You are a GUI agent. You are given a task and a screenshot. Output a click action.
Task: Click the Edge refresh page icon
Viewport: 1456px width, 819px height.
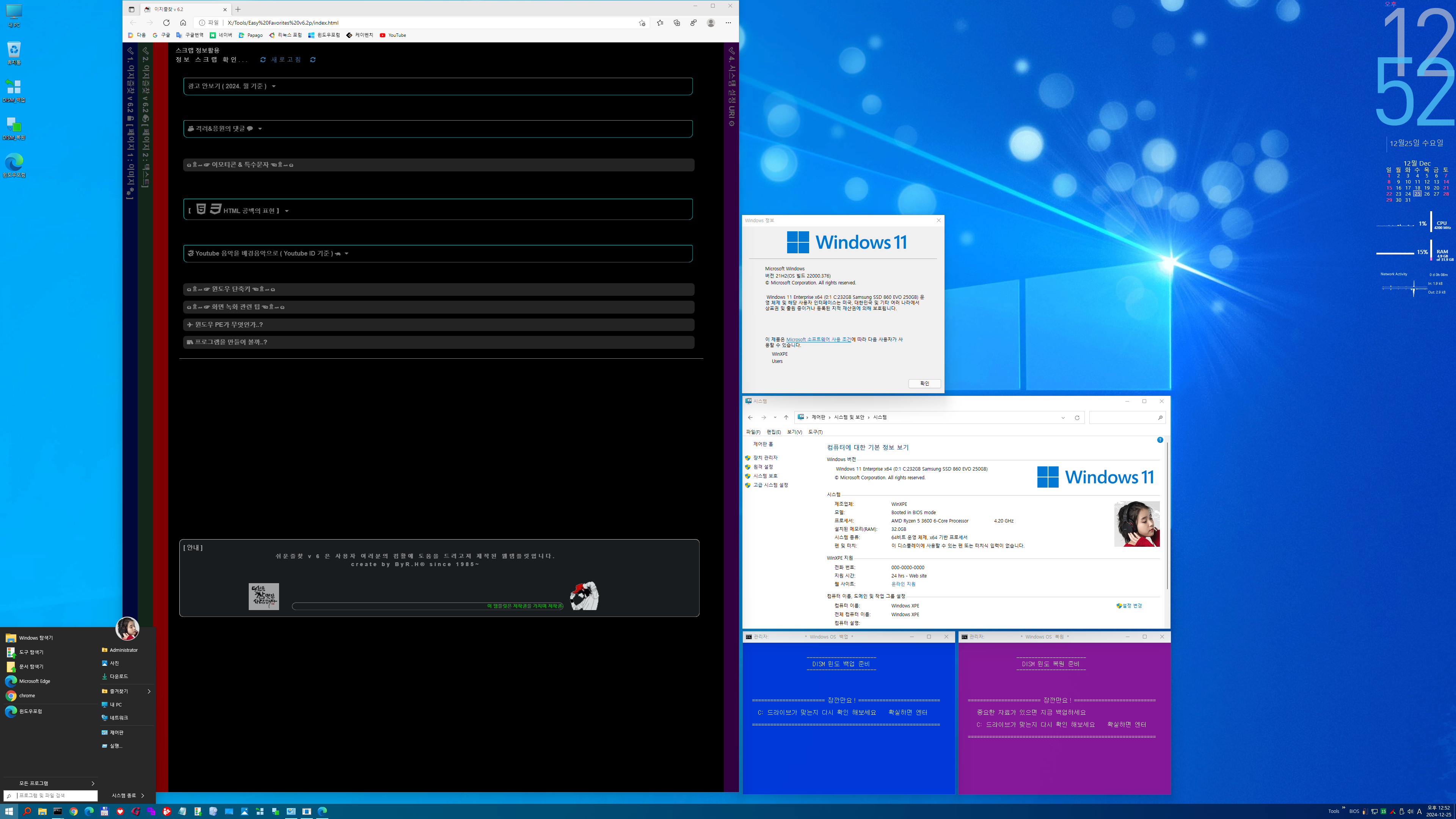pos(166,23)
